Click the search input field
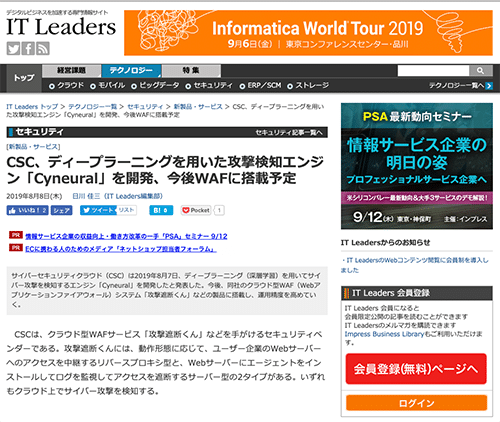The width and height of the screenshot is (500, 422). pos(433,71)
